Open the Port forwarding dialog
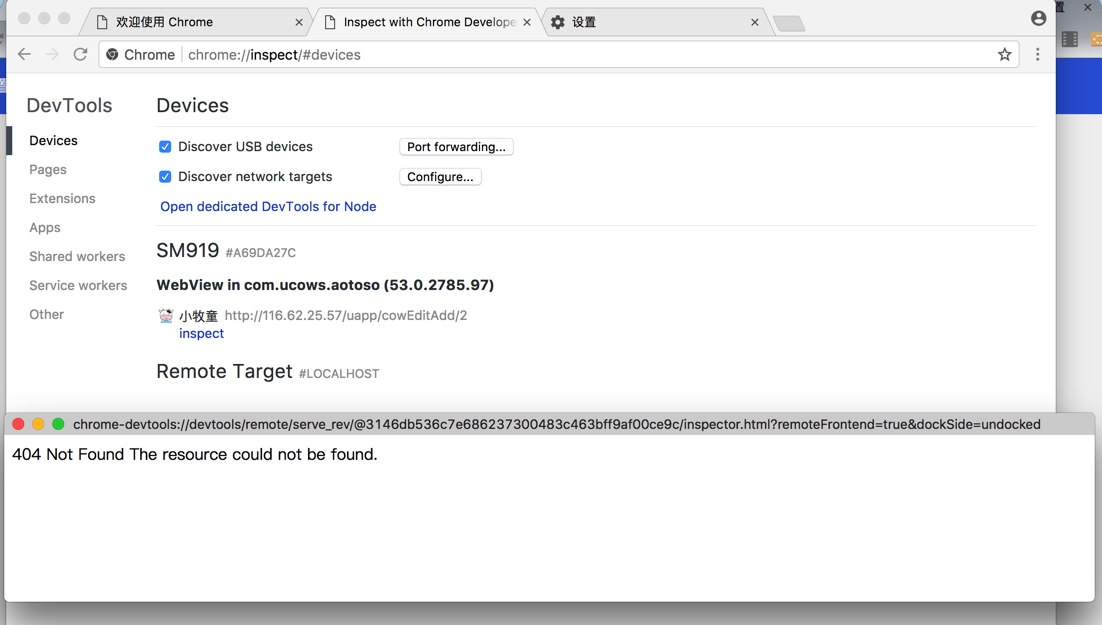This screenshot has height=625, width=1102. point(456,147)
